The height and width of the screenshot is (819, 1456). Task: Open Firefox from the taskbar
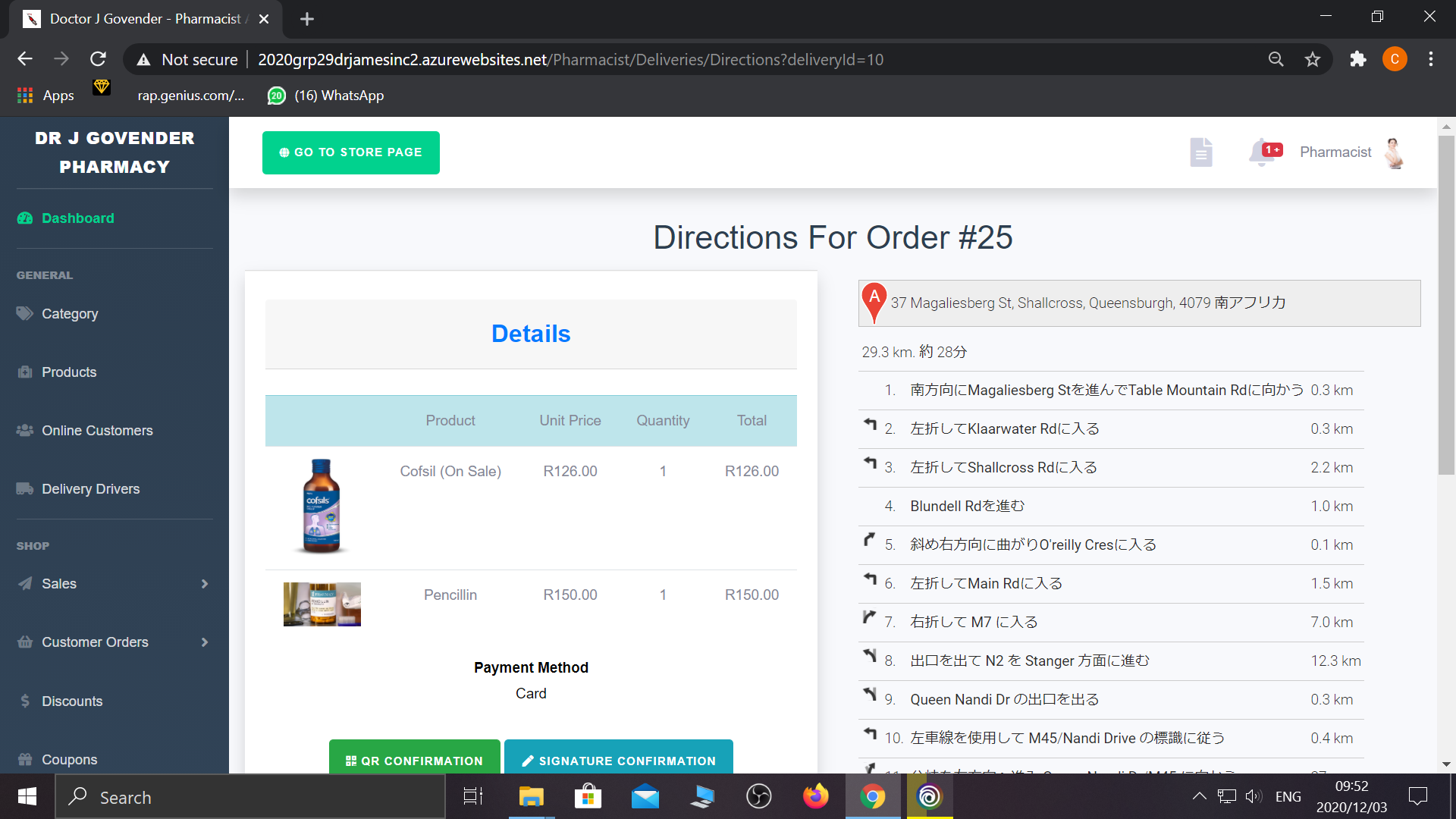[815, 796]
